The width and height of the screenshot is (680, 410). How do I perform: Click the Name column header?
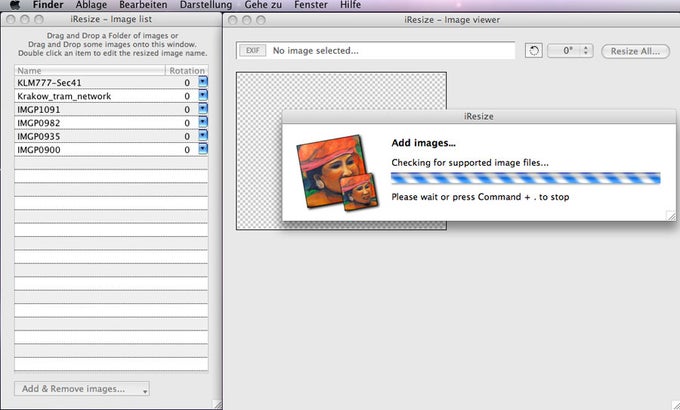(90, 70)
